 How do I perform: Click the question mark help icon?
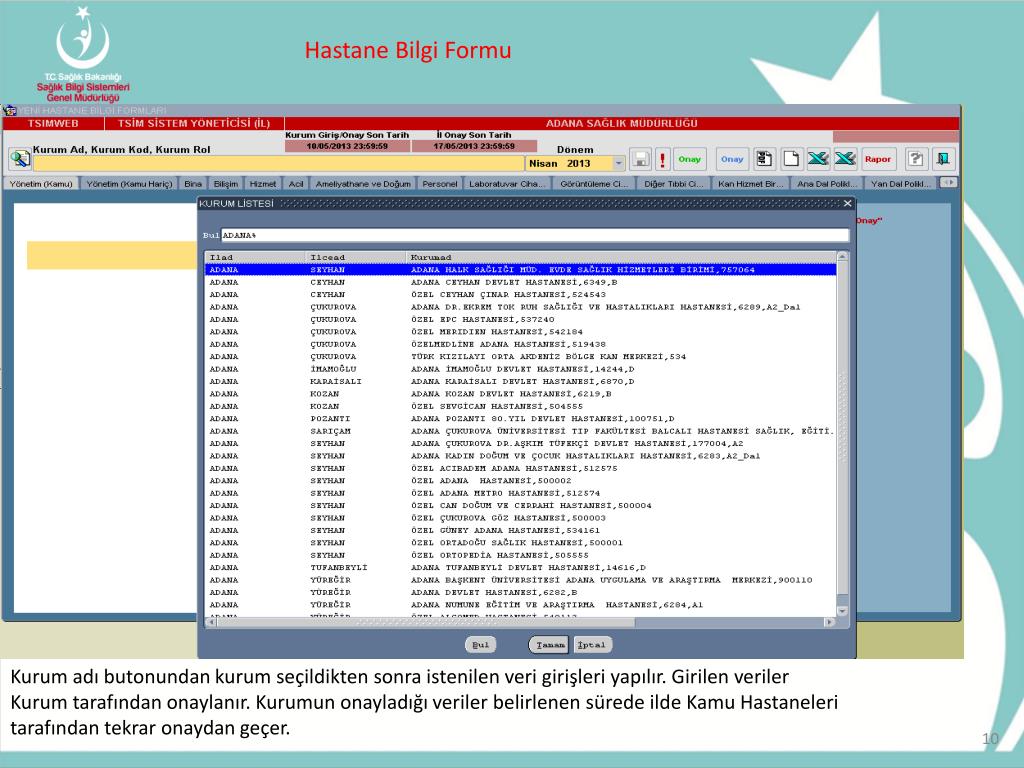pos(916,159)
